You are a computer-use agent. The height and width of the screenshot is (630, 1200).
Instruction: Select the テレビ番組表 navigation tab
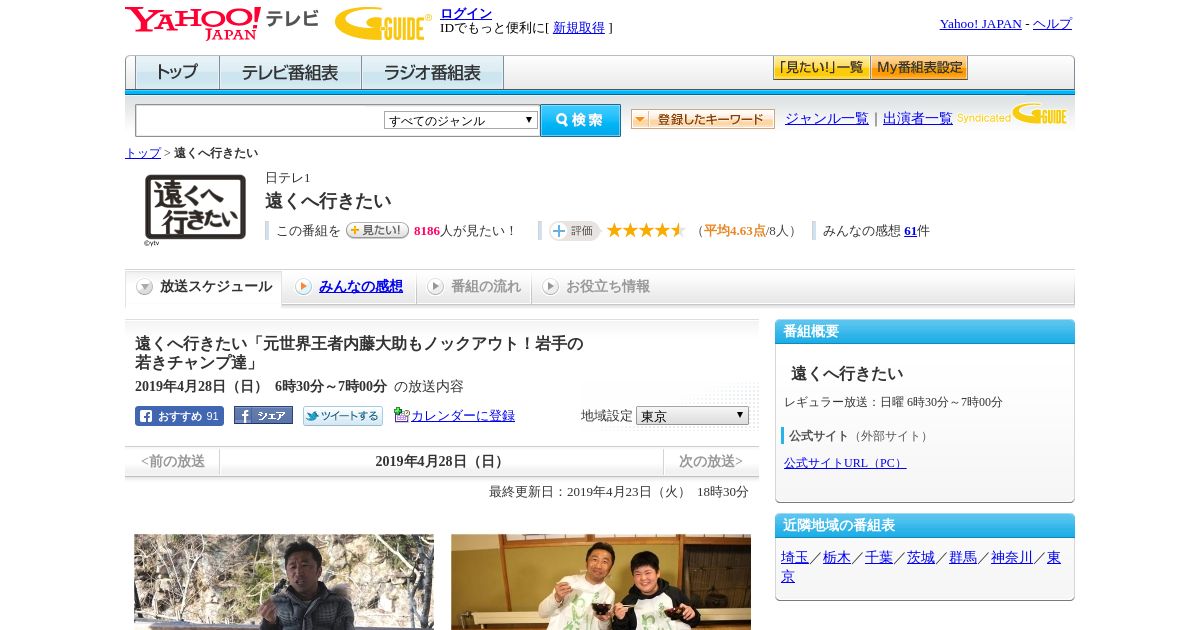[x=290, y=73]
